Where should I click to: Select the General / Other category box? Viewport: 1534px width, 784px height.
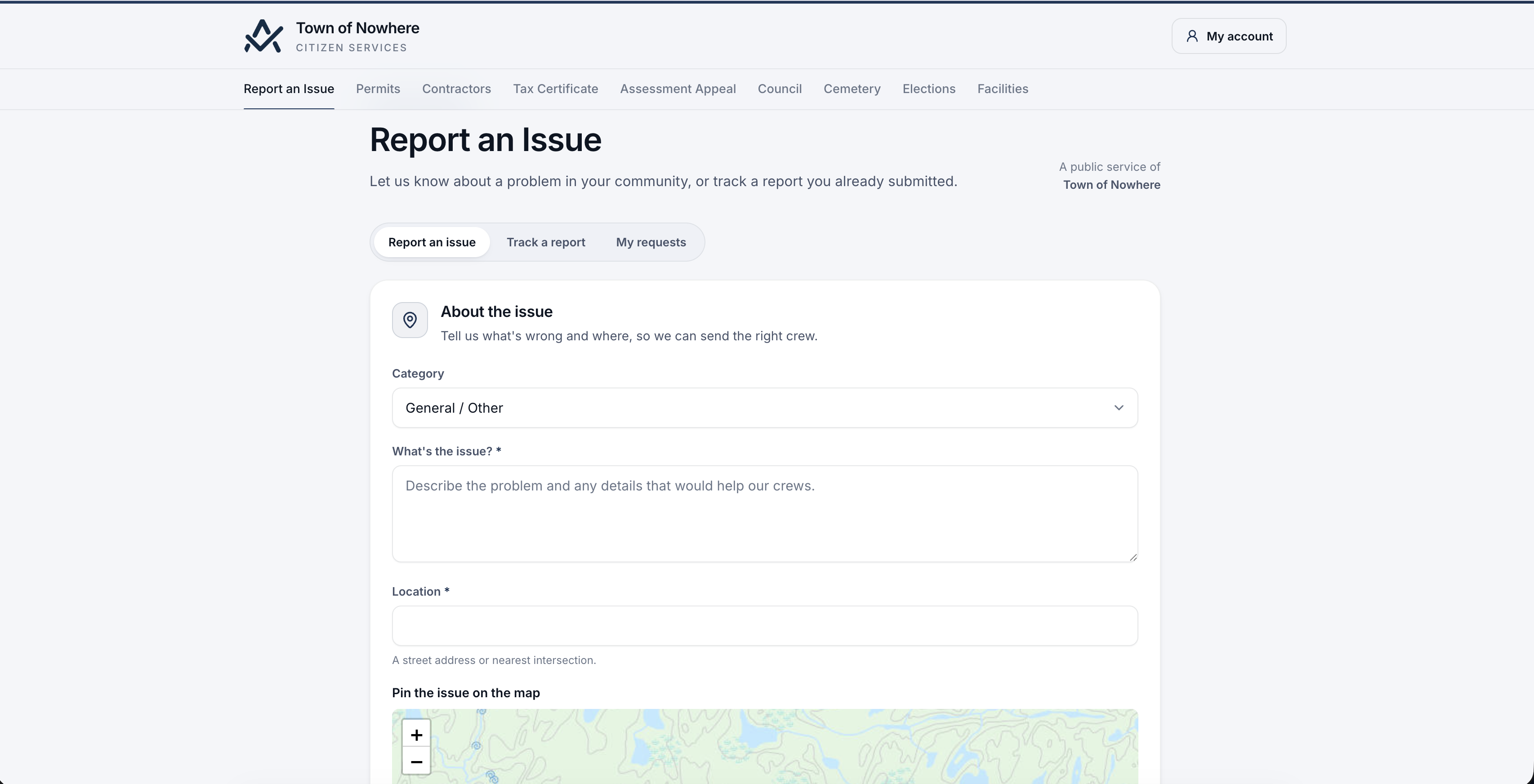(765, 408)
